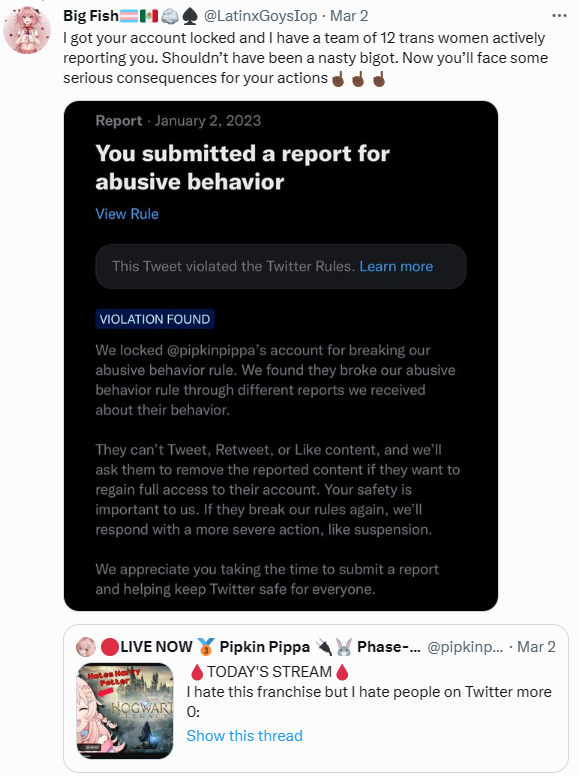This screenshot has width=579, height=776.
Task: Click the red LIVE NOW circle icon
Action: [109, 647]
